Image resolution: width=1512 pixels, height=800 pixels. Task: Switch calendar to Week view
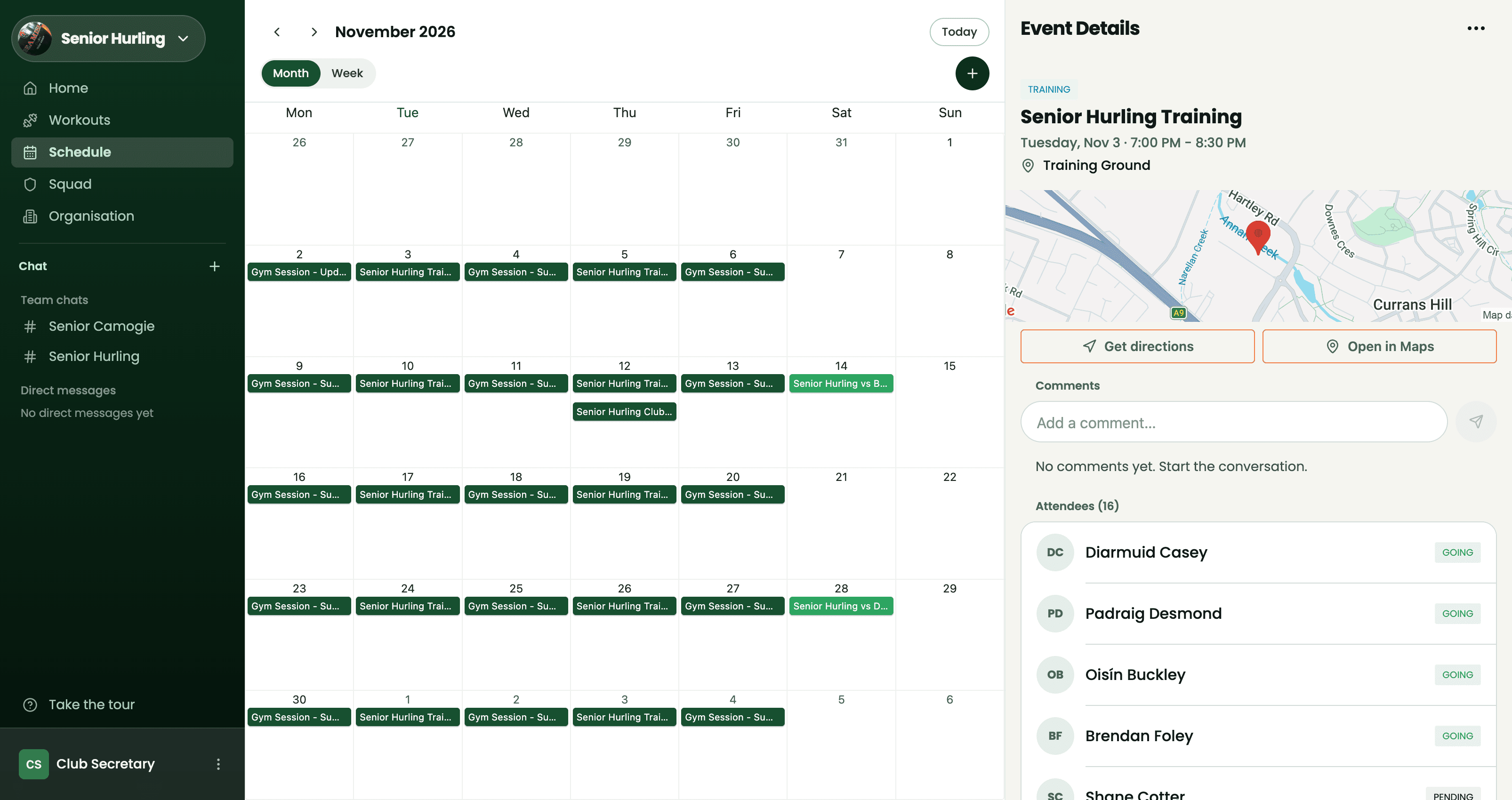pos(347,73)
